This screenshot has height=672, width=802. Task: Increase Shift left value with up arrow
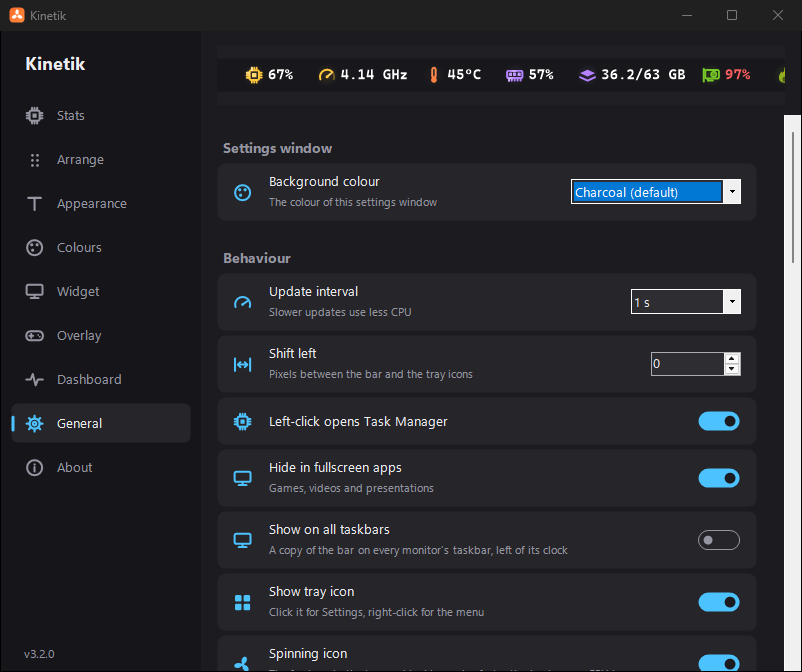(732, 359)
